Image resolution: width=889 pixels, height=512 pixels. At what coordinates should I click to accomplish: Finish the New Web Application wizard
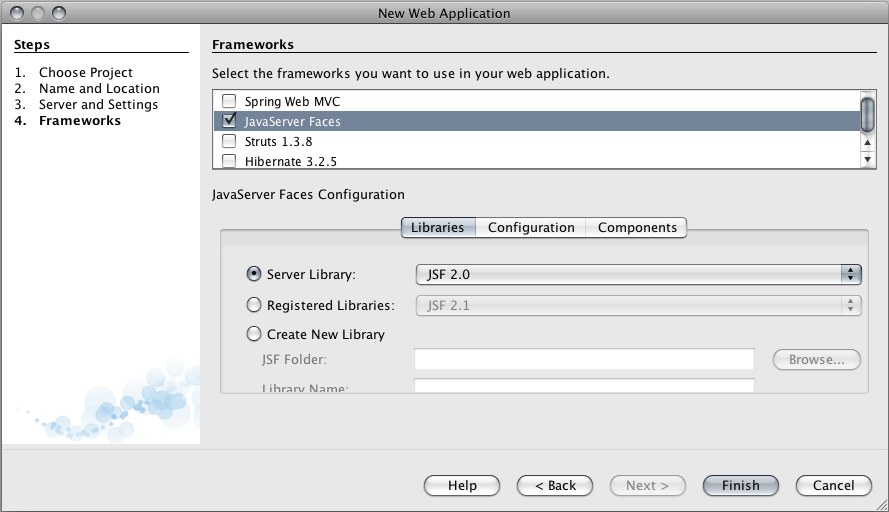(x=740, y=485)
